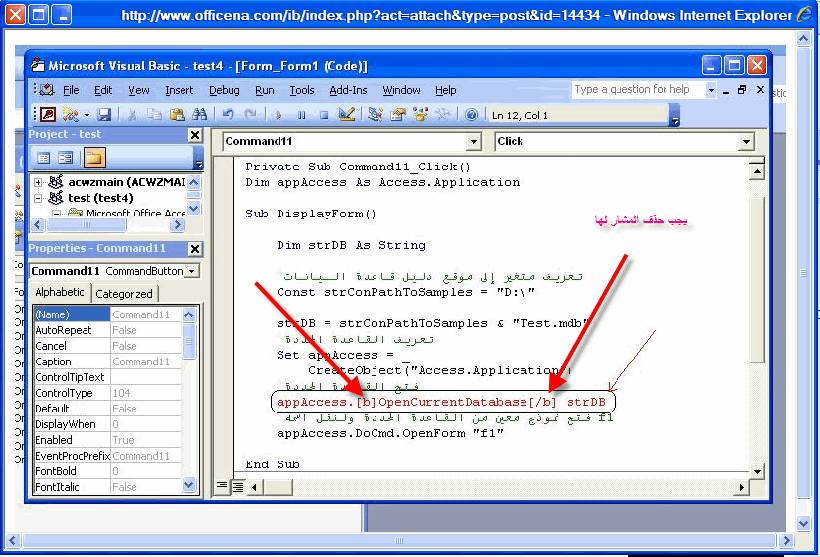
Task: Open the View menu
Action: pos(139,90)
